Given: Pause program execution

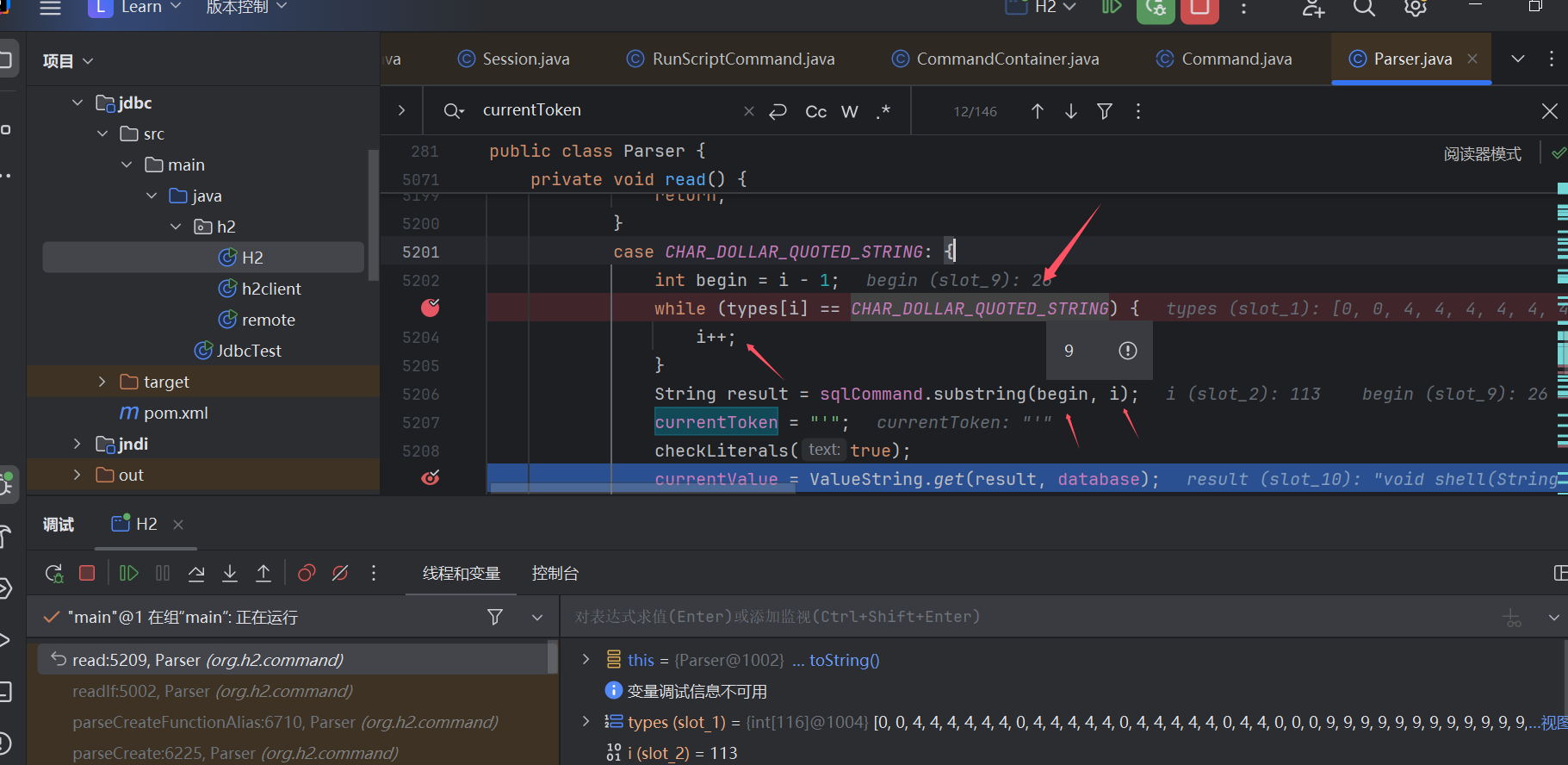Looking at the screenshot, I should click(x=163, y=573).
